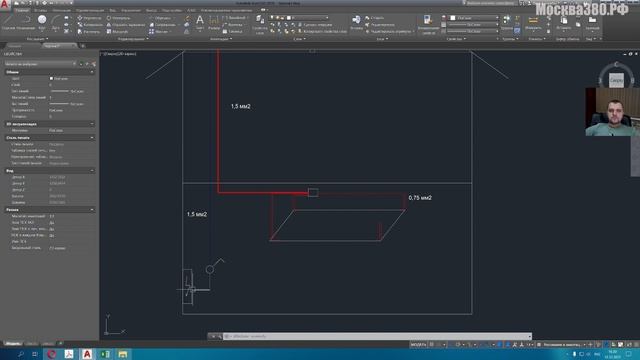Click the Copy (Копировать) tool
Viewport: 640px width, 360px height.
[89, 24]
